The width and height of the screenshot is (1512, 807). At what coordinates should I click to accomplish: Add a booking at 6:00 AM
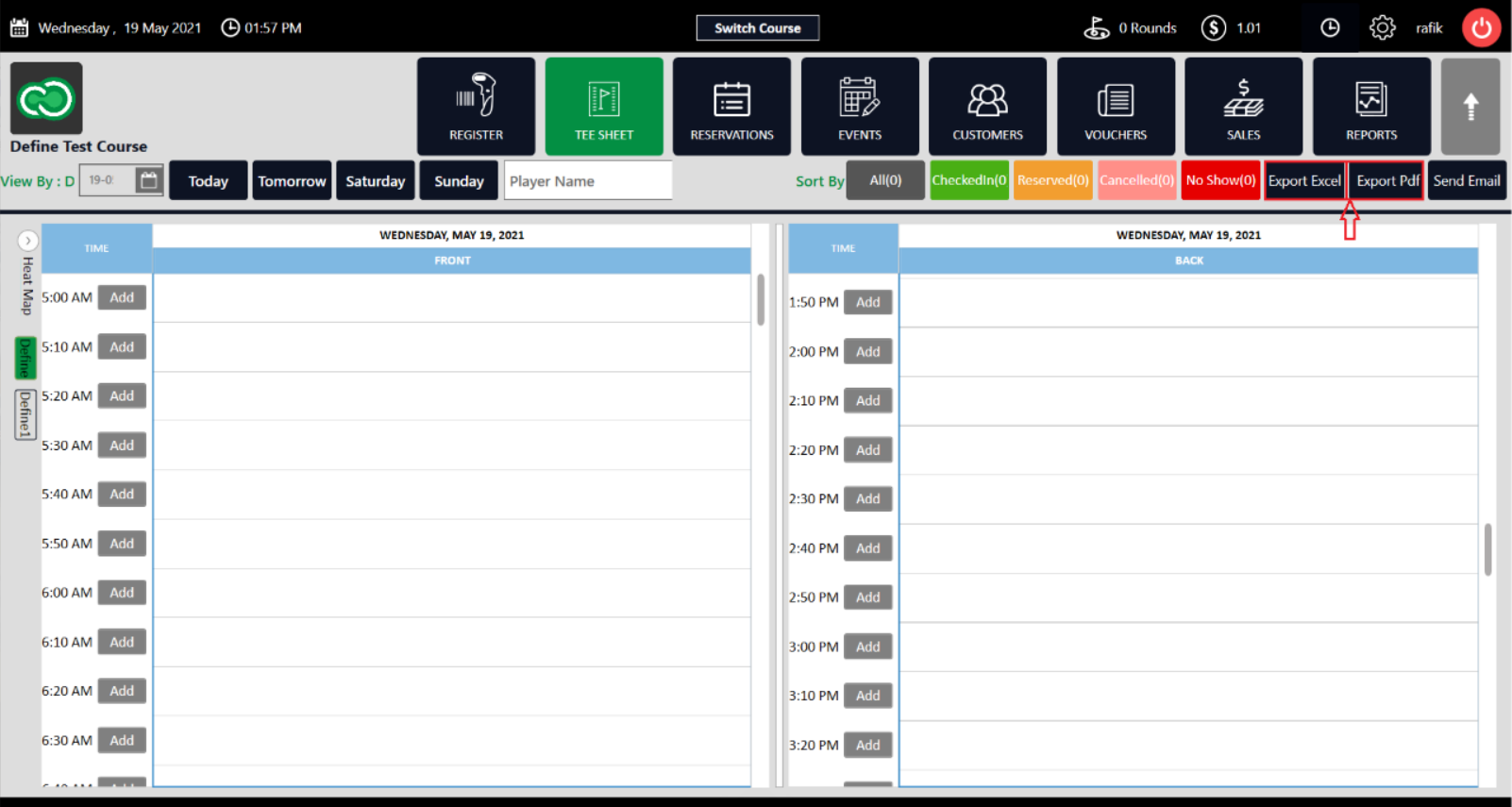pos(122,593)
